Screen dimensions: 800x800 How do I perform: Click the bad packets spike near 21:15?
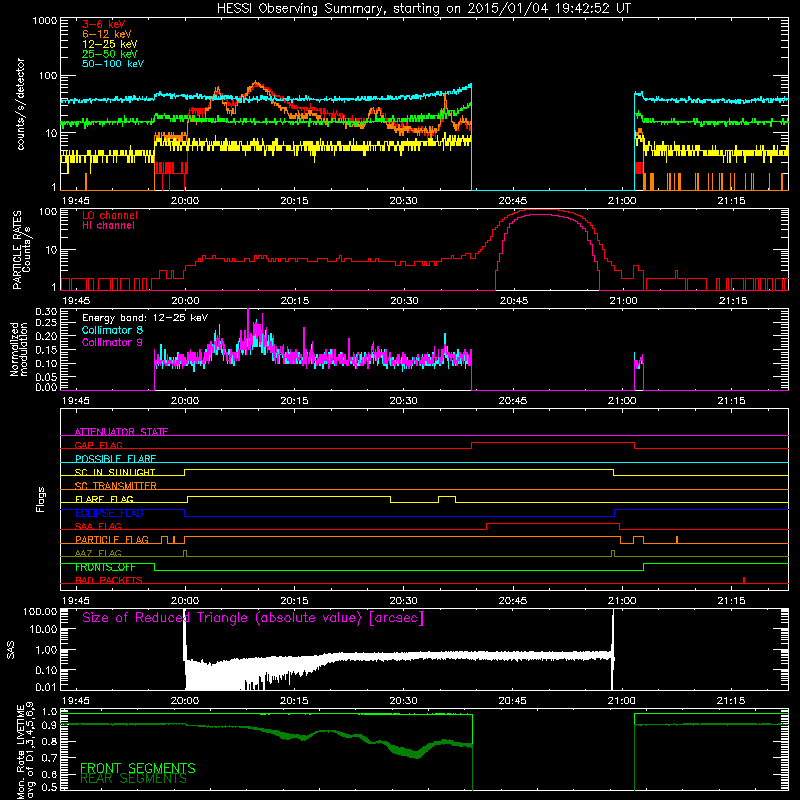[x=744, y=580]
